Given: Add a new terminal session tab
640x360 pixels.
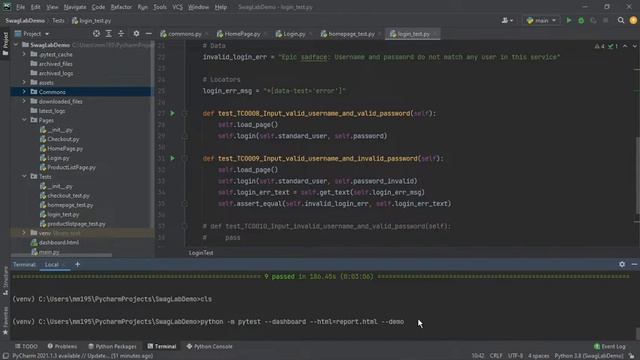Looking at the screenshot, I should [x=78, y=264].
